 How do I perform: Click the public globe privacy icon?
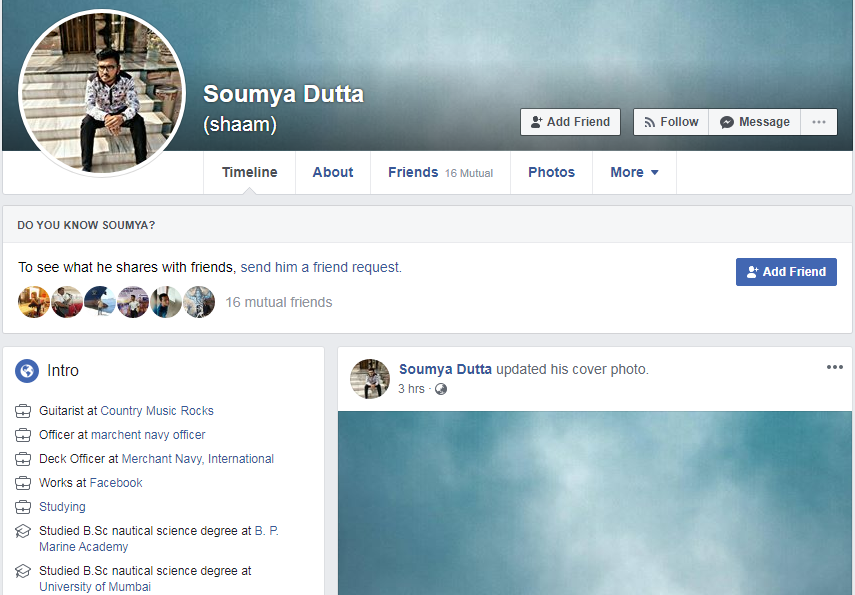[x=441, y=389]
